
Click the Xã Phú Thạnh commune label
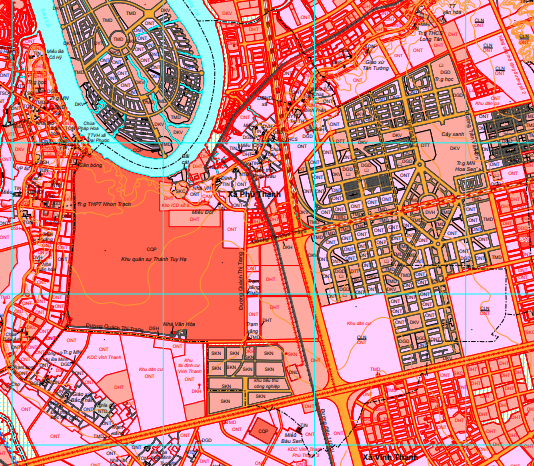tap(255, 194)
